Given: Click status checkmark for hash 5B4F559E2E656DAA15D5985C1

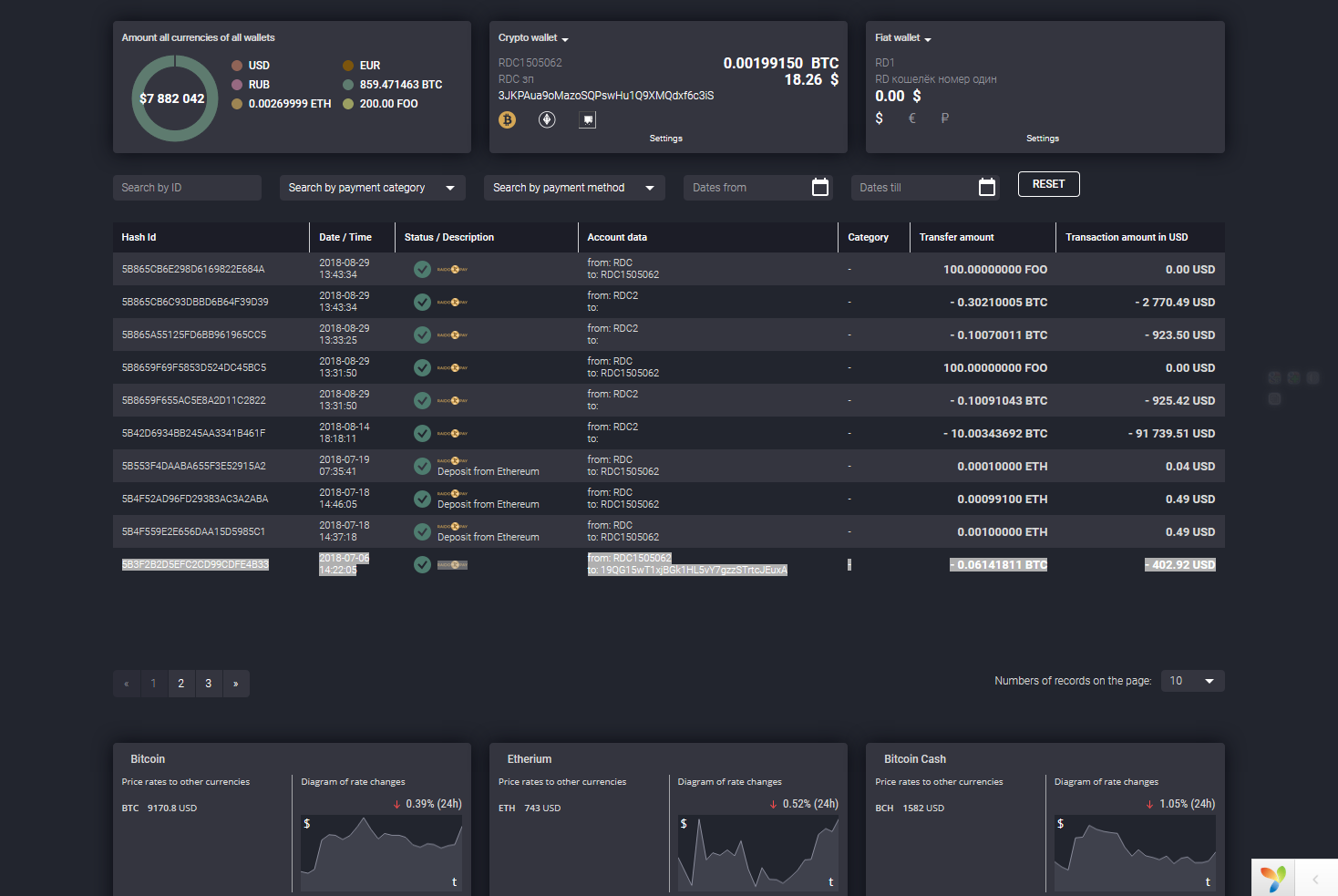Looking at the screenshot, I should pyautogui.click(x=422, y=531).
